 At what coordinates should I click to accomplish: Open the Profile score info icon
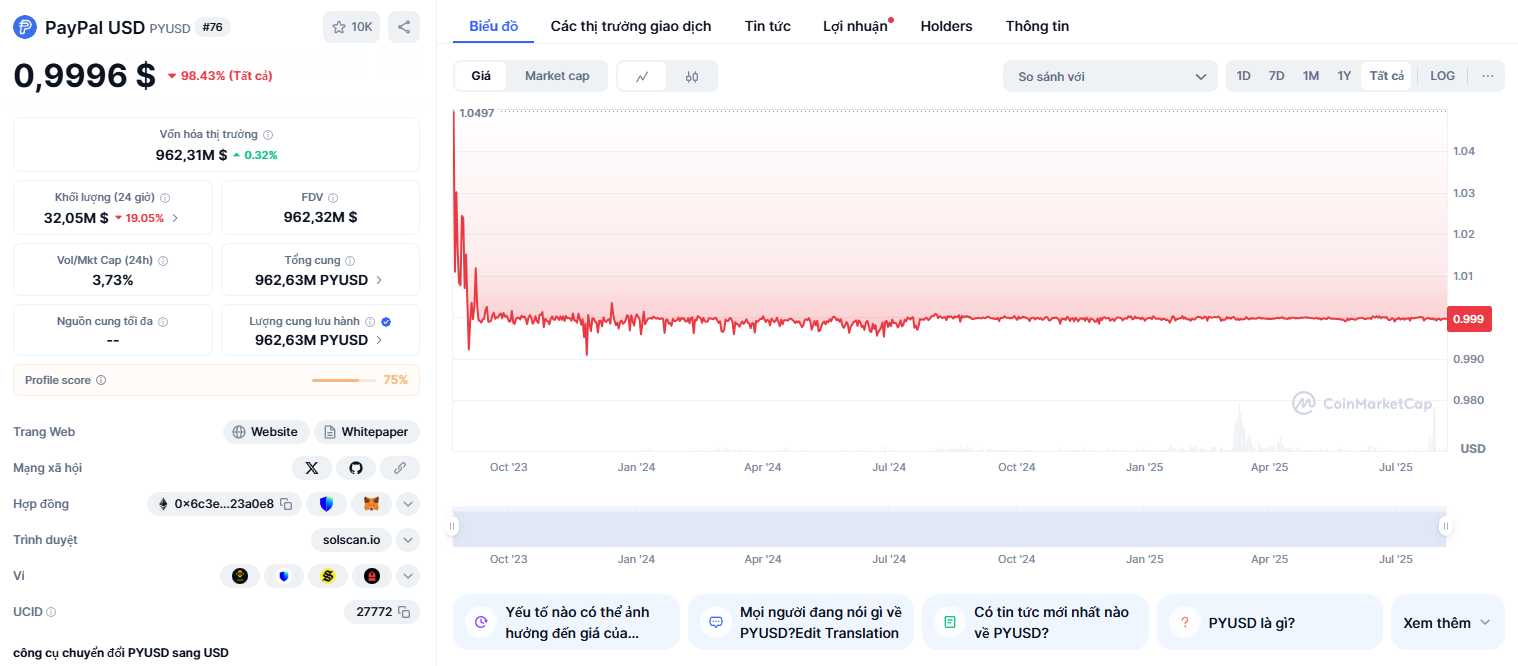coord(101,381)
